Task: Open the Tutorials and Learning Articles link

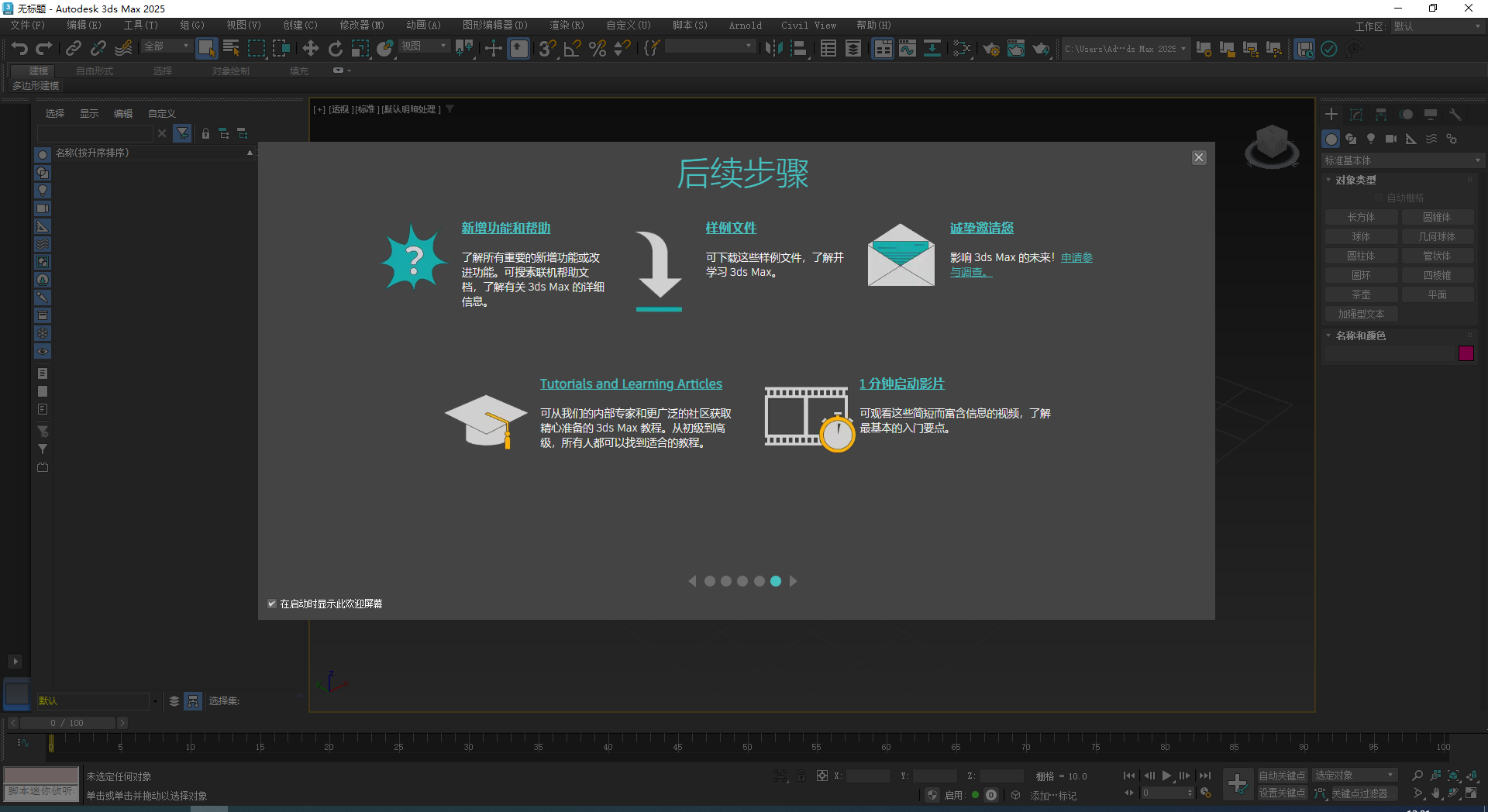Action: coord(631,384)
